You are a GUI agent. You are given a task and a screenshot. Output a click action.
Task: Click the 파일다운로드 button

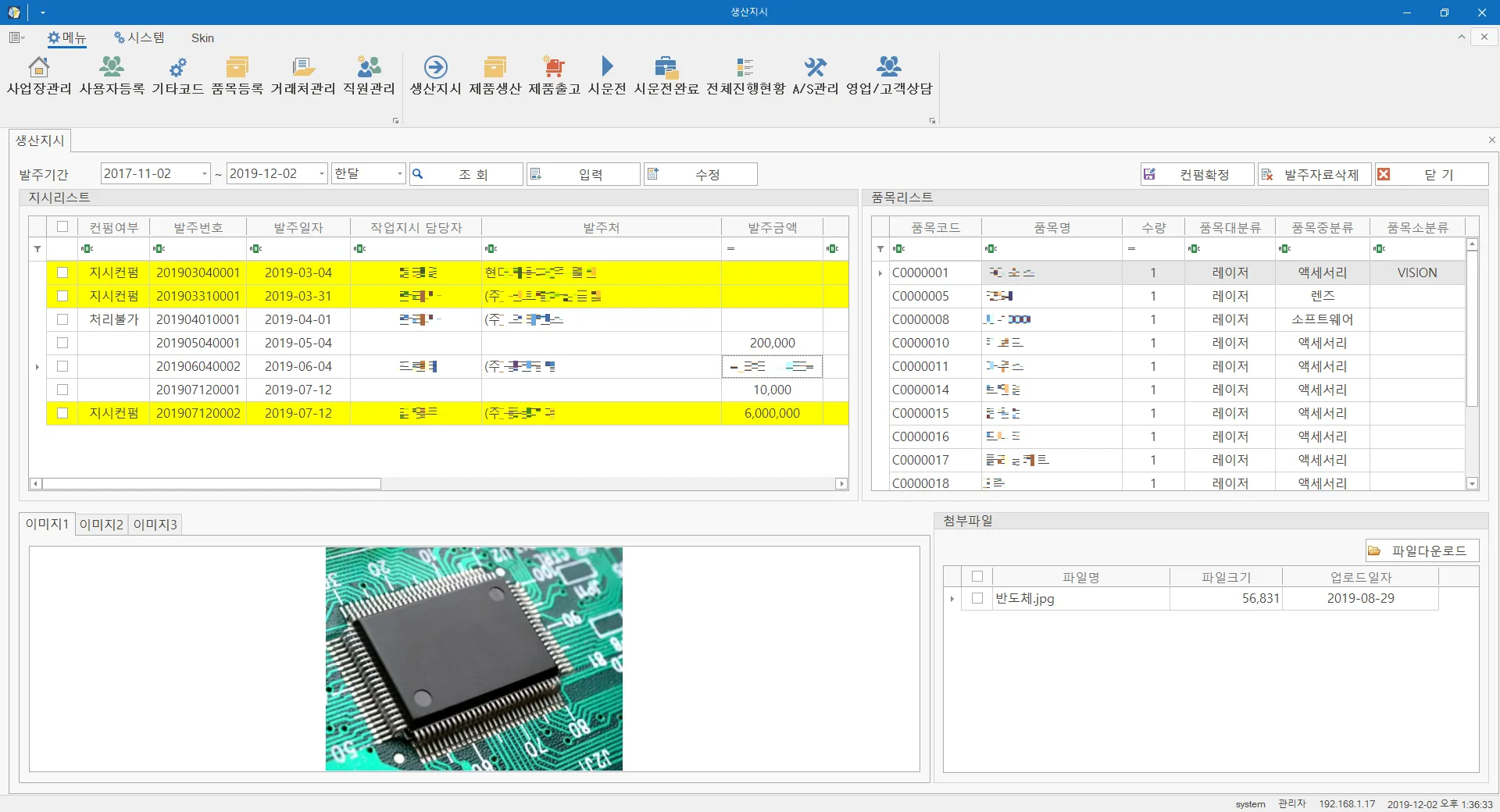[1421, 550]
